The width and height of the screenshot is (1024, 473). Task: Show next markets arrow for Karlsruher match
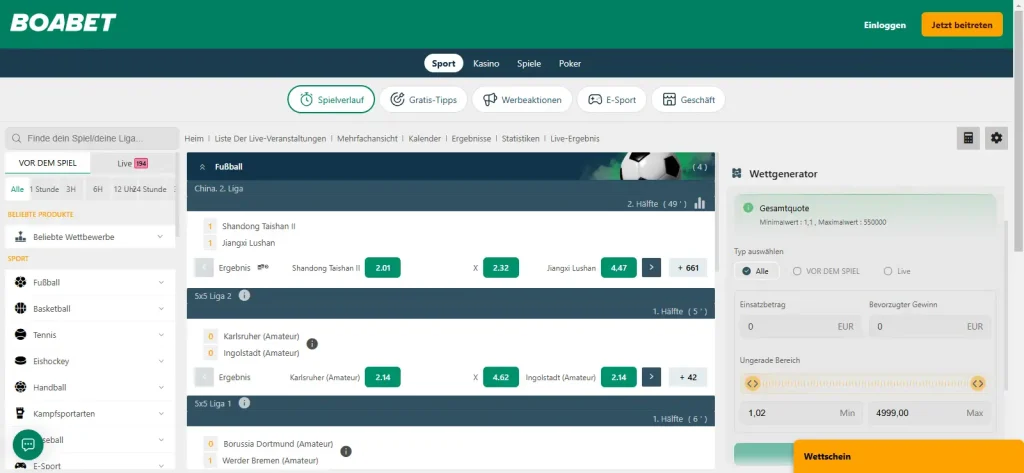pyautogui.click(x=651, y=377)
